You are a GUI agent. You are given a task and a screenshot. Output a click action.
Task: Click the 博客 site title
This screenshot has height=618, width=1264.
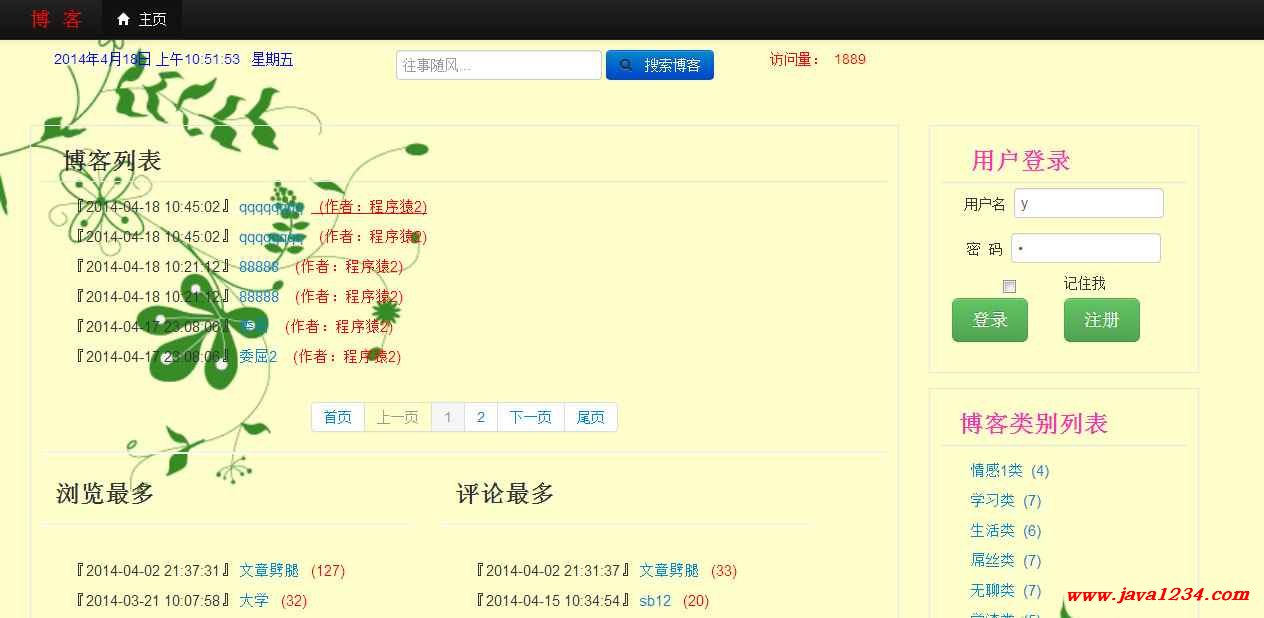[57, 18]
